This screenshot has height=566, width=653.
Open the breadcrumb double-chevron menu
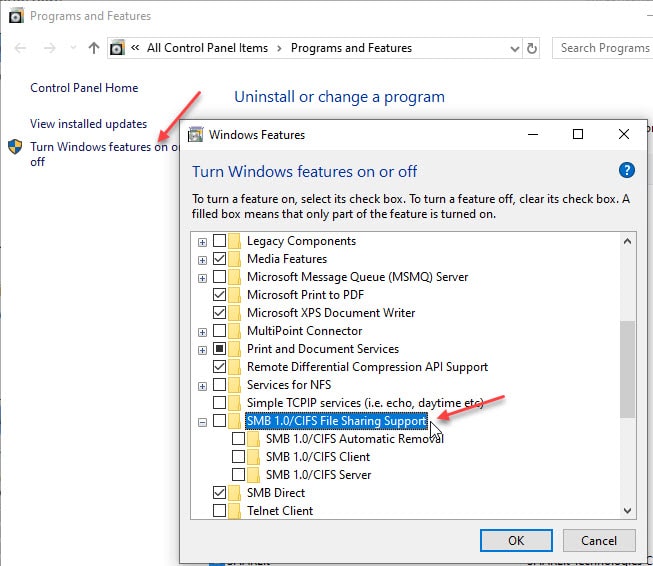[x=135, y=47]
